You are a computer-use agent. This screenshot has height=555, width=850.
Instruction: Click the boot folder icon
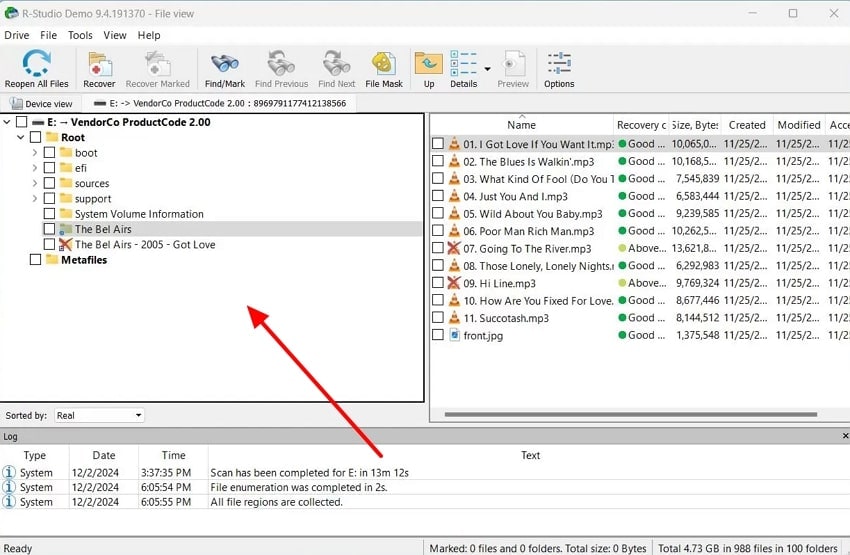[x=66, y=152]
